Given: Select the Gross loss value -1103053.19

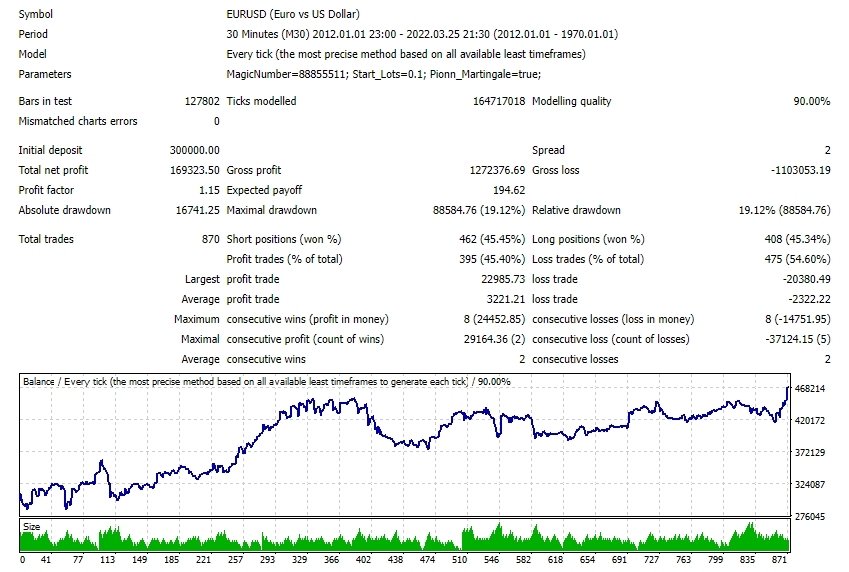Looking at the screenshot, I should coord(800,171).
